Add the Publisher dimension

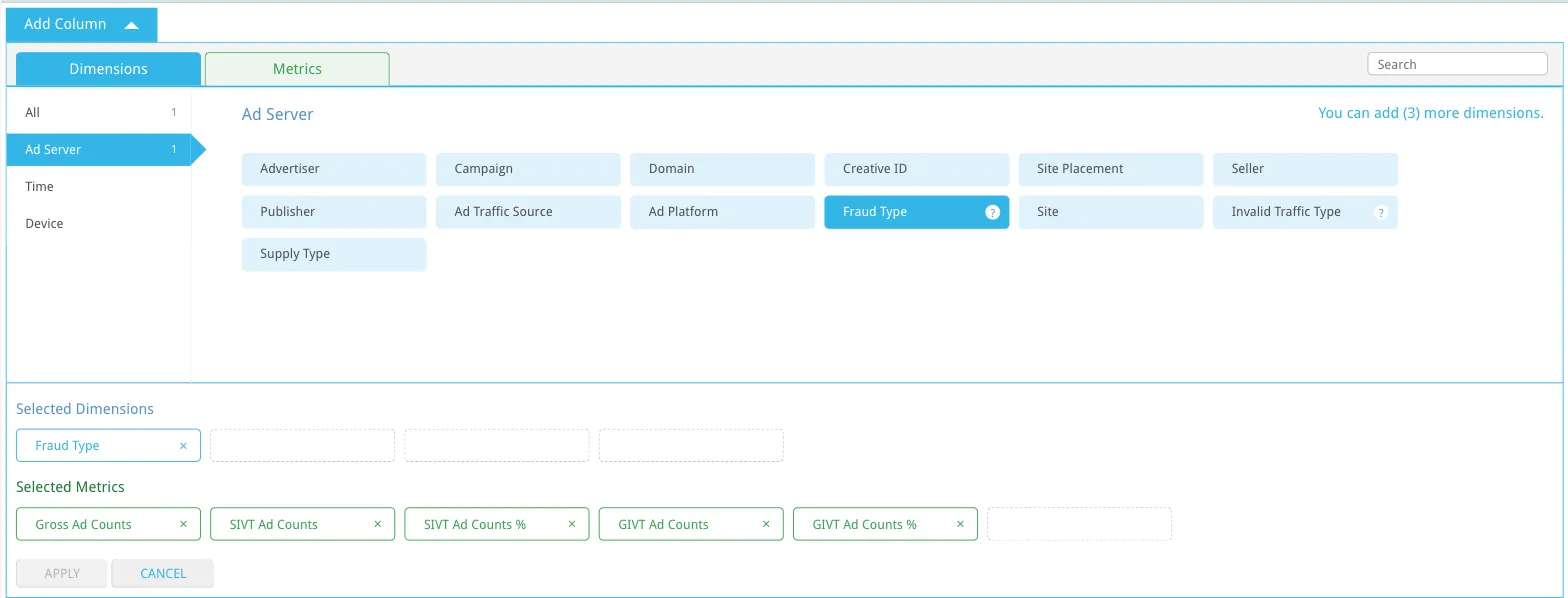click(x=334, y=212)
